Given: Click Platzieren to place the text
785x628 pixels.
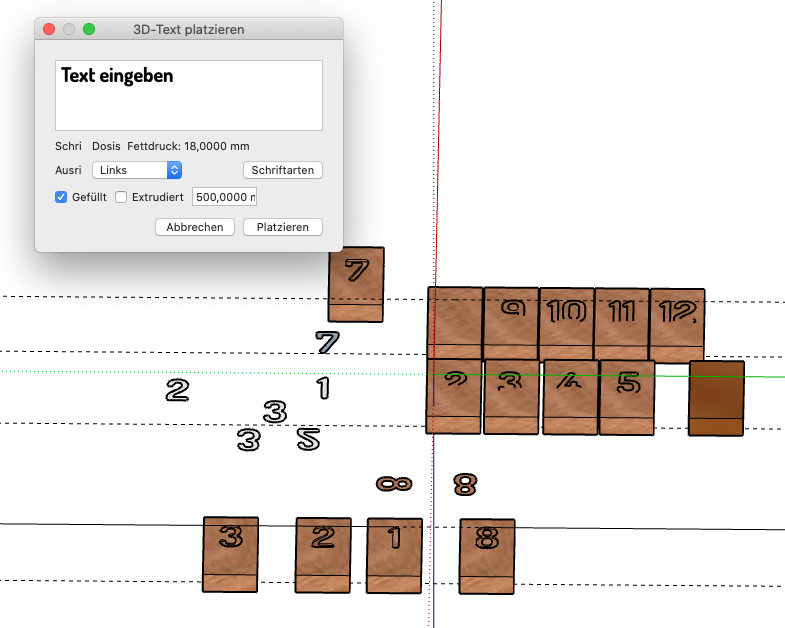Looking at the screenshot, I should (282, 227).
